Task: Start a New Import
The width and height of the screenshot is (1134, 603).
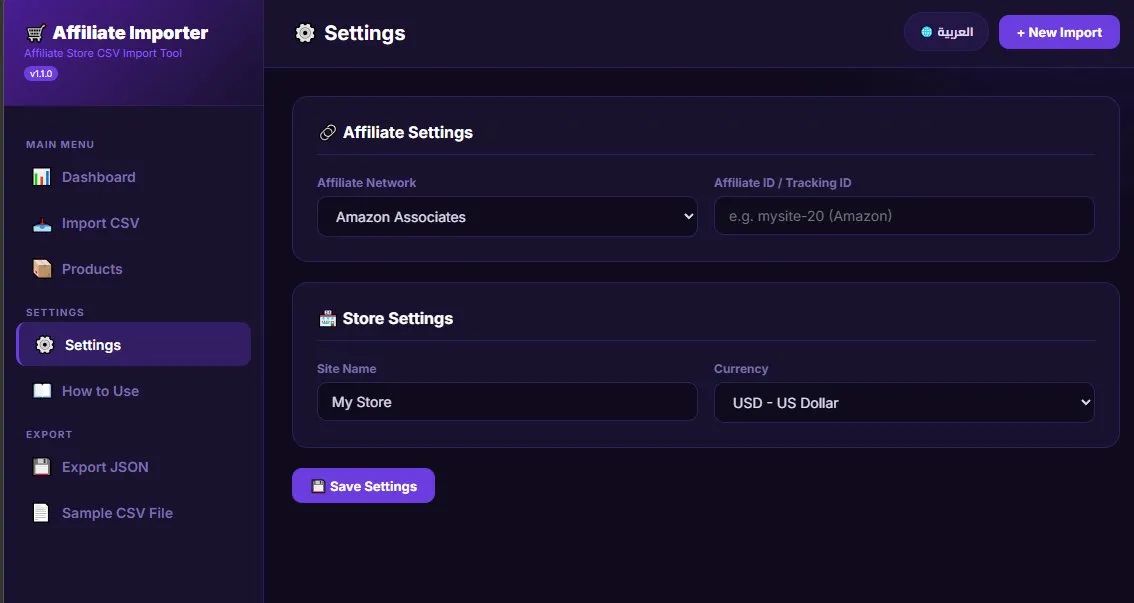Action: [1059, 32]
